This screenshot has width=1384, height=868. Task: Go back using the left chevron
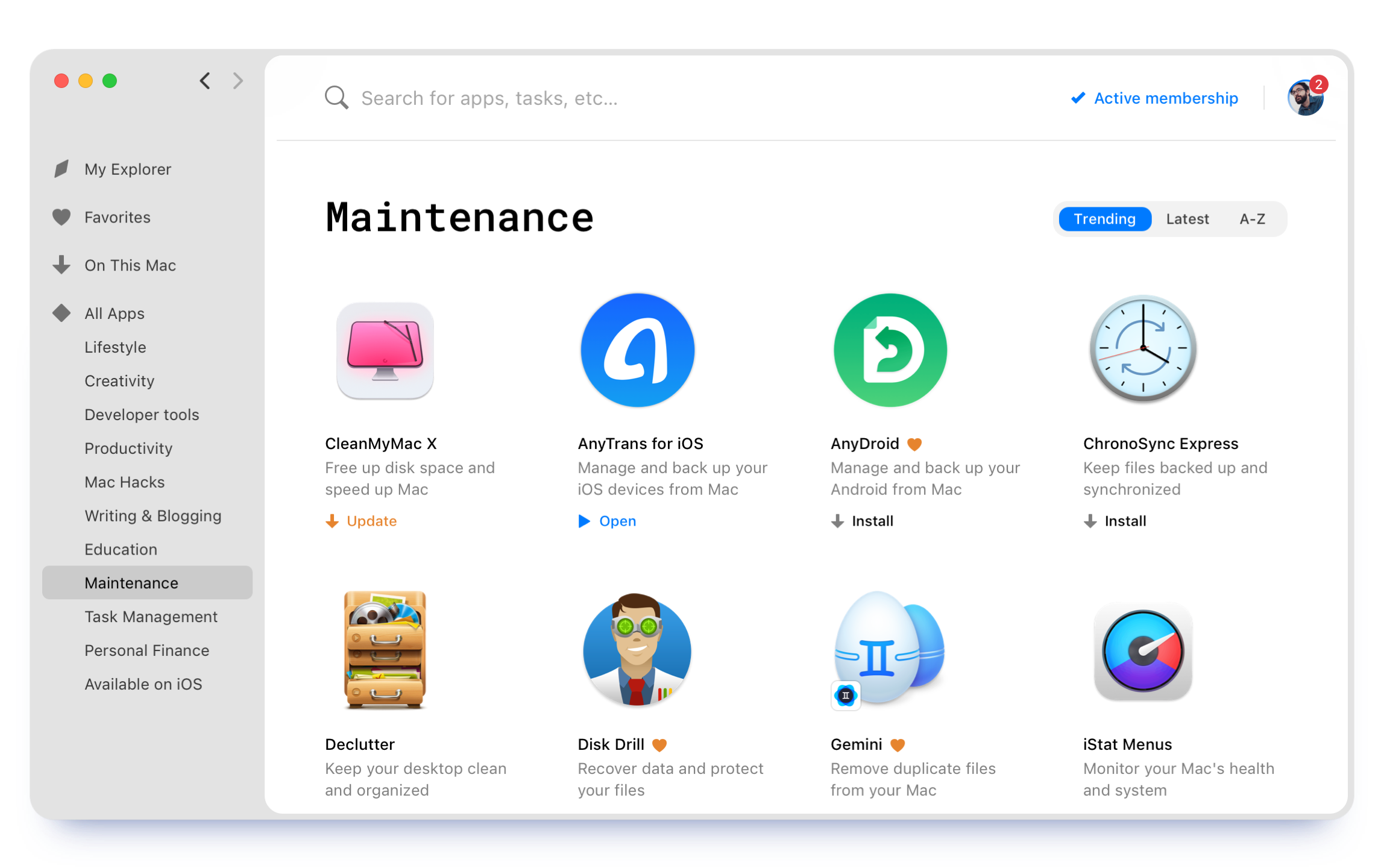205,81
